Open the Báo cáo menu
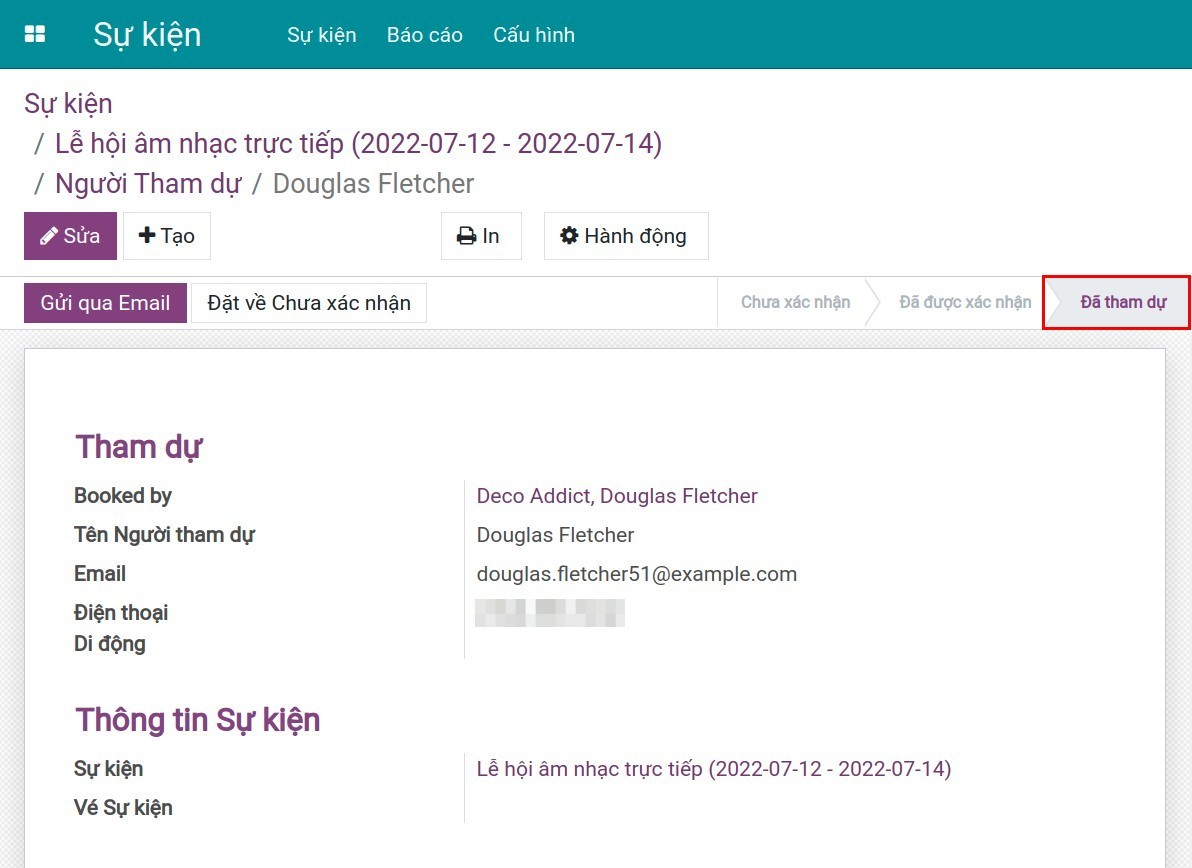1192x868 pixels. pyautogui.click(x=424, y=35)
